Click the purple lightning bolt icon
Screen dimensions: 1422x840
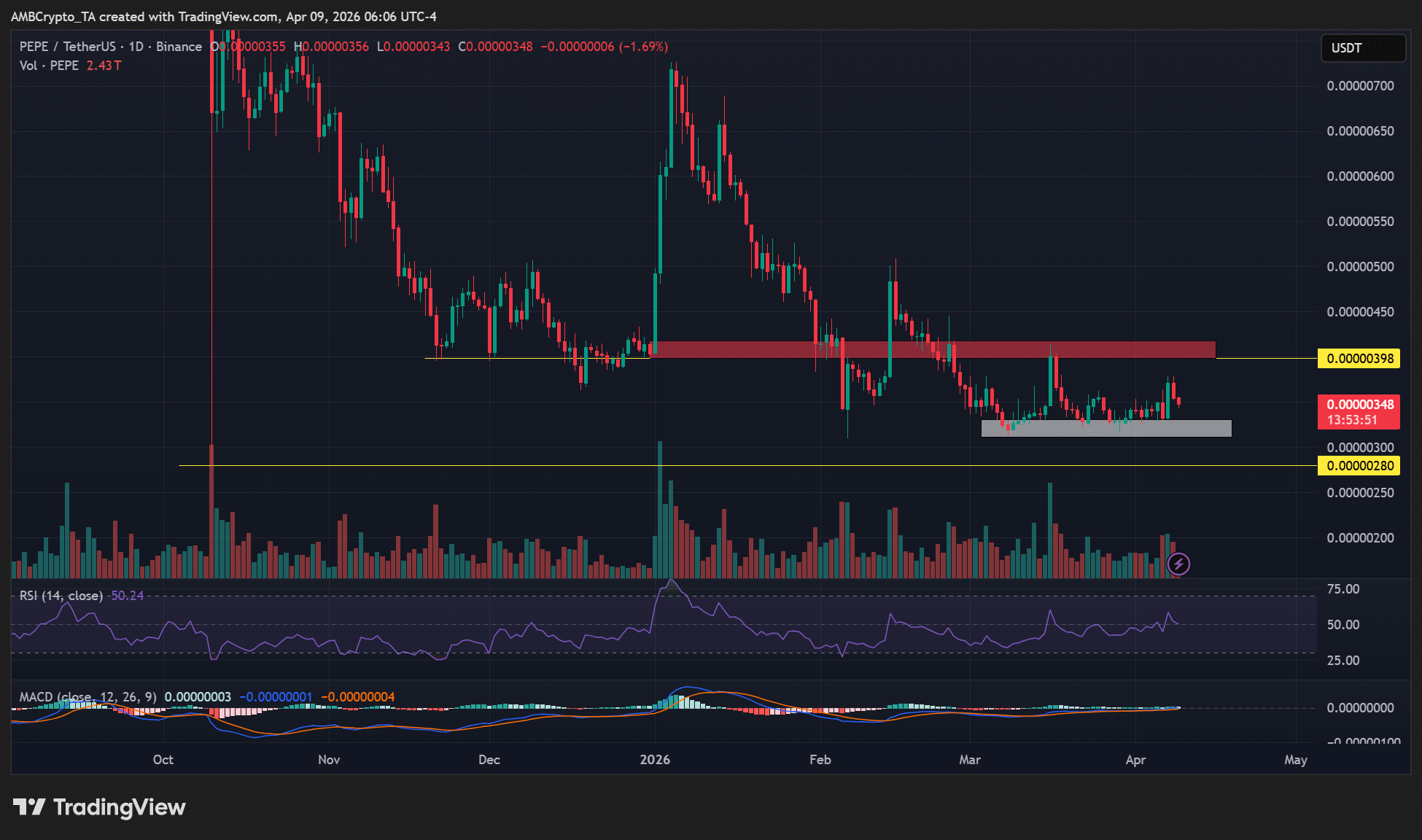tap(1178, 564)
